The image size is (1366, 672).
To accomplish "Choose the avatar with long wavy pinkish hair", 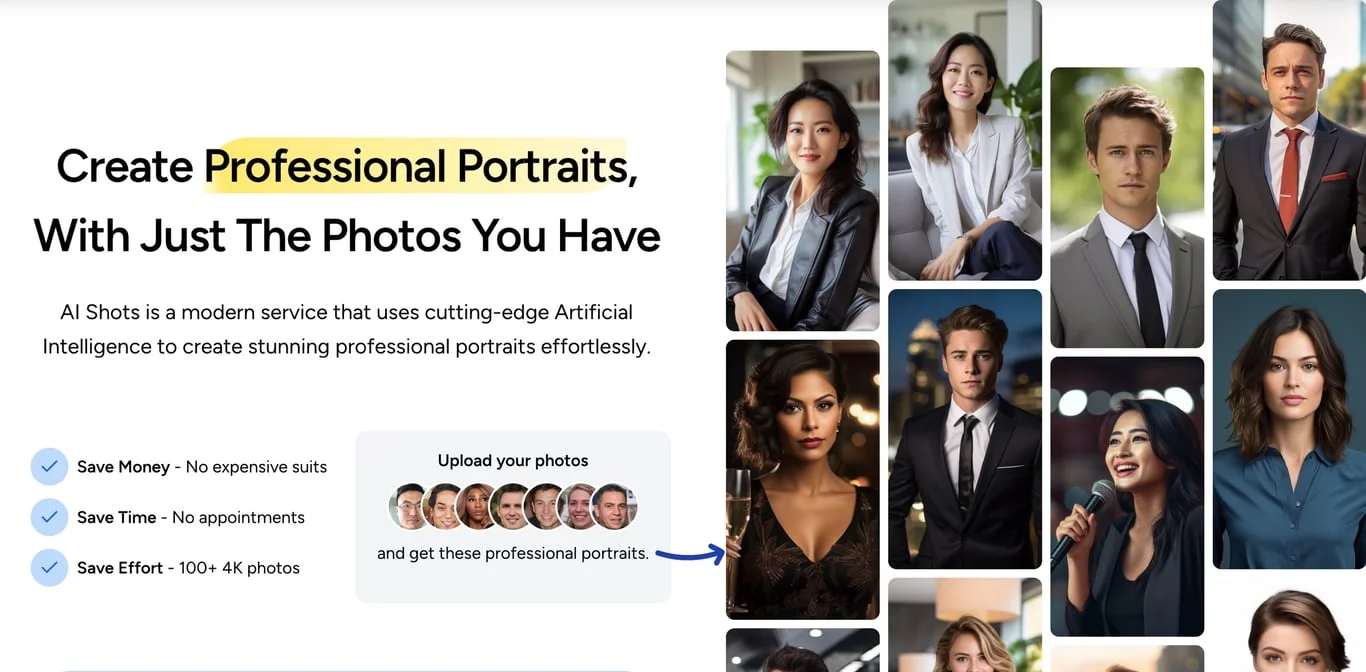I will tap(477, 506).
